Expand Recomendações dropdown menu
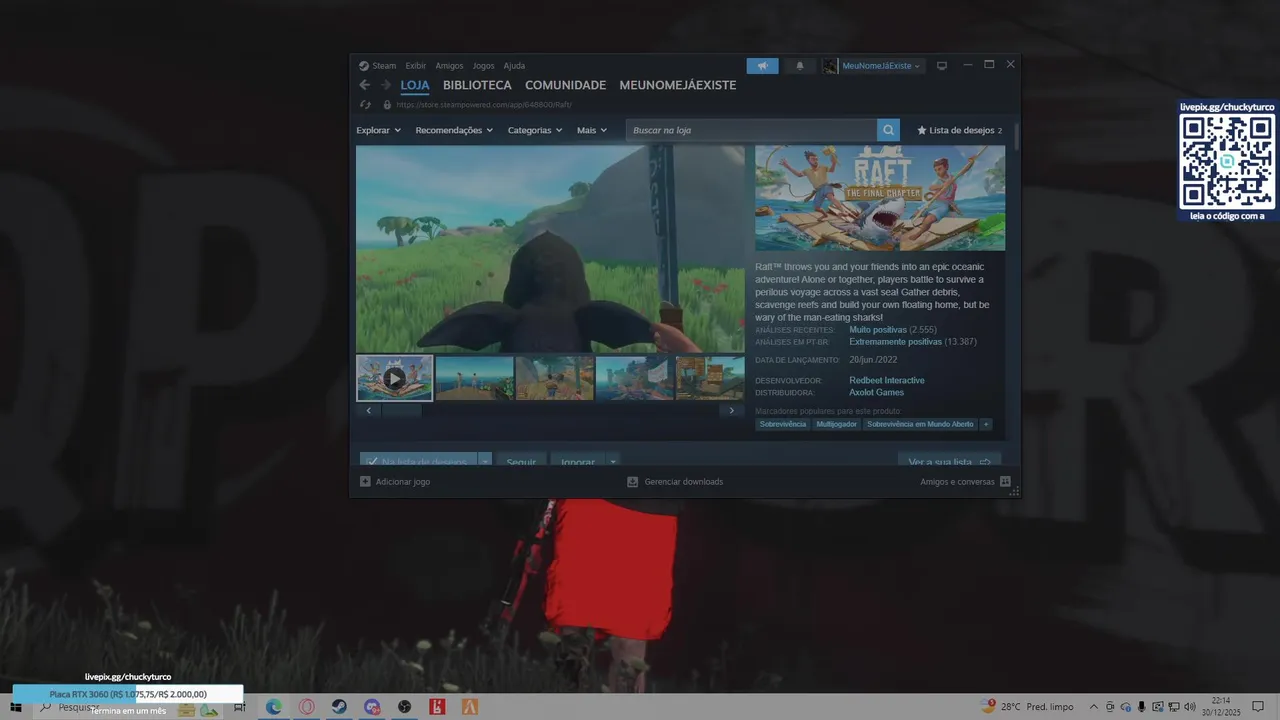This screenshot has width=1280, height=720. point(454,130)
